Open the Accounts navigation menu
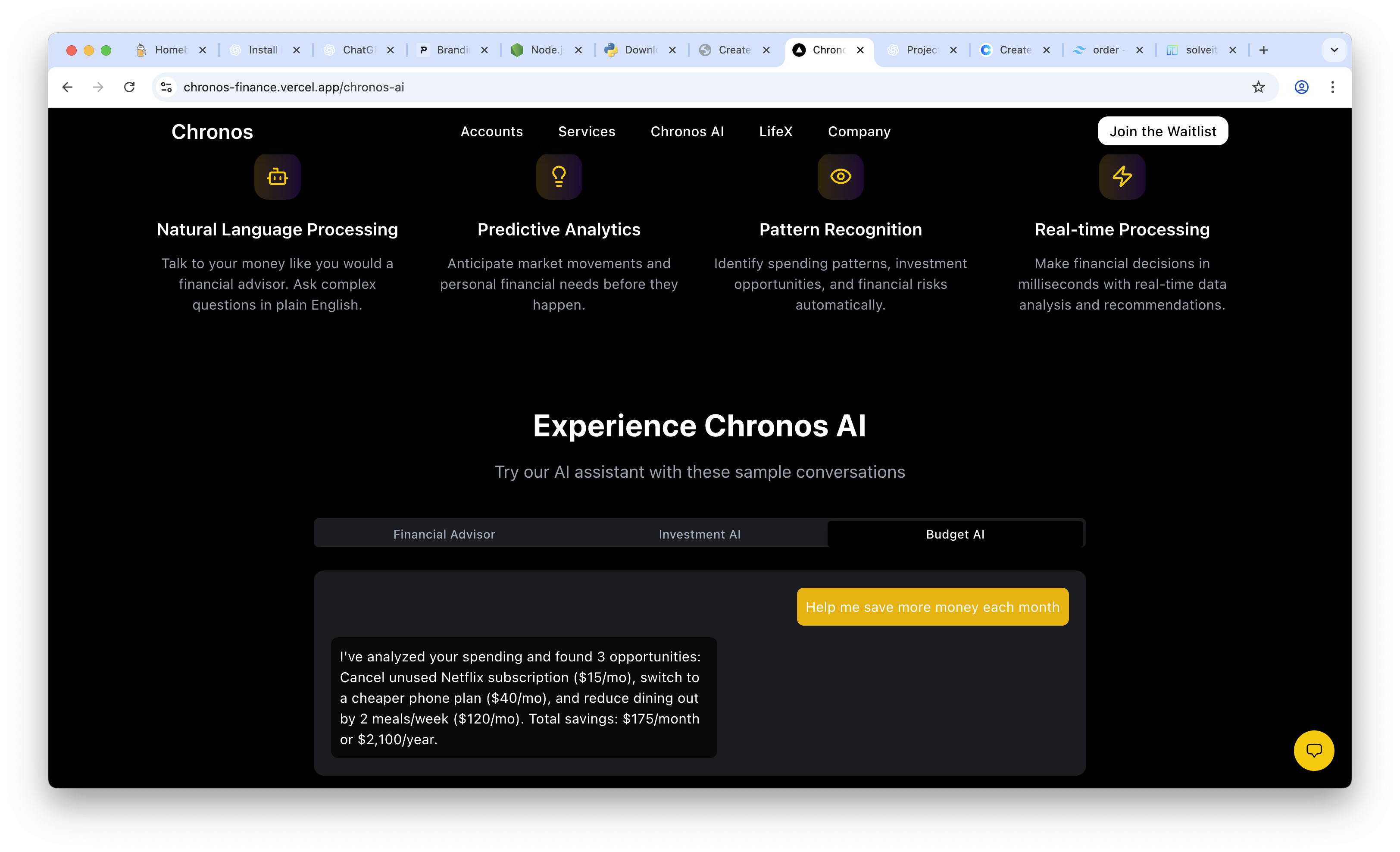 pos(491,132)
